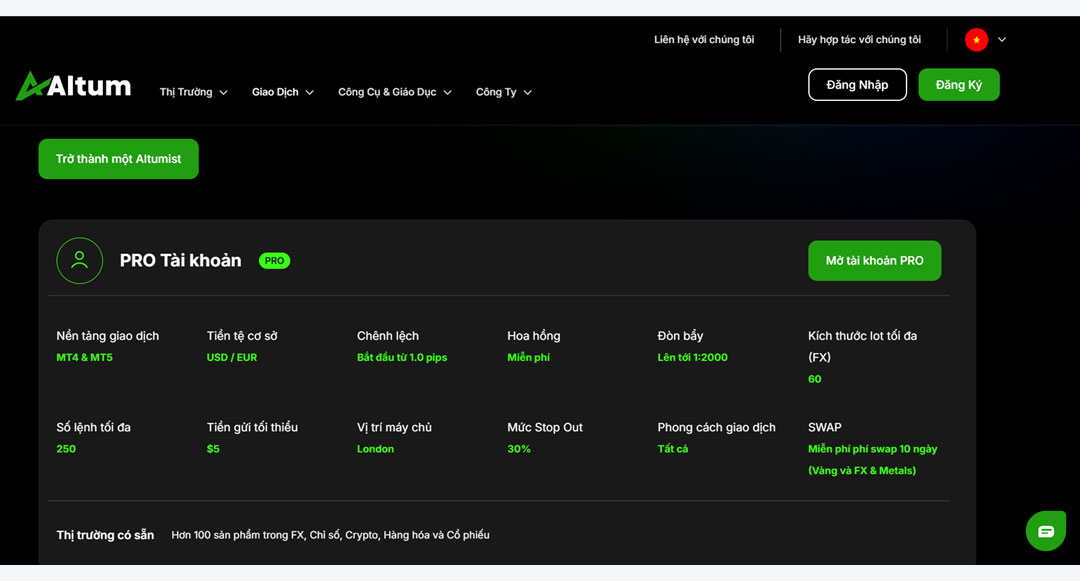
Task: Click the Miễn phí commission value
Action: (x=528, y=357)
